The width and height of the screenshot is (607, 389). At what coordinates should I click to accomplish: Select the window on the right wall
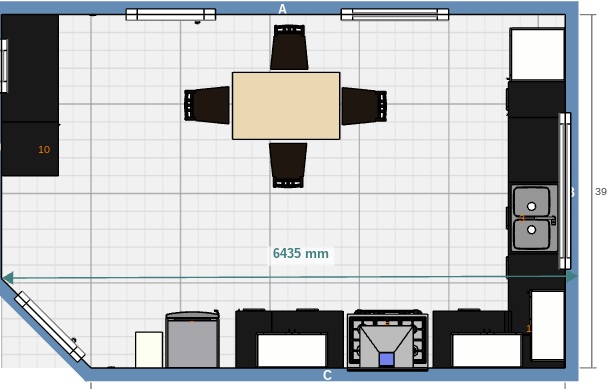(x=565, y=191)
